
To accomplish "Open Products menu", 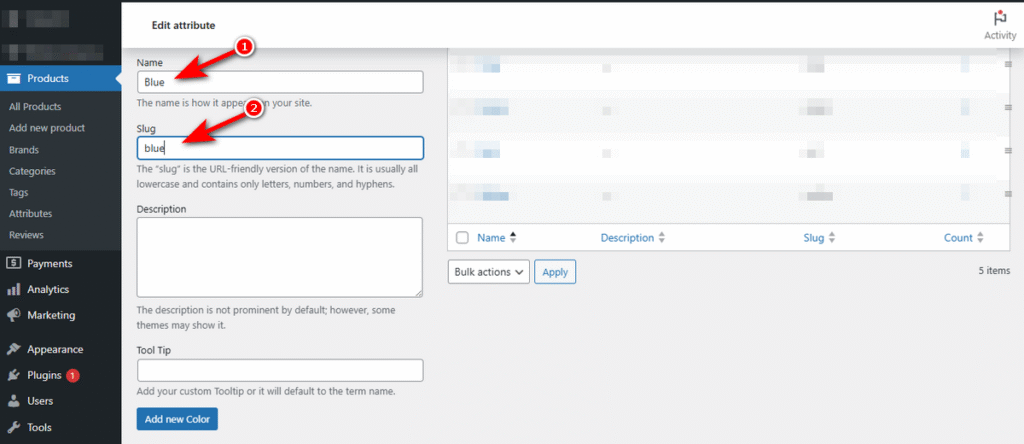I will (x=60, y=78).
